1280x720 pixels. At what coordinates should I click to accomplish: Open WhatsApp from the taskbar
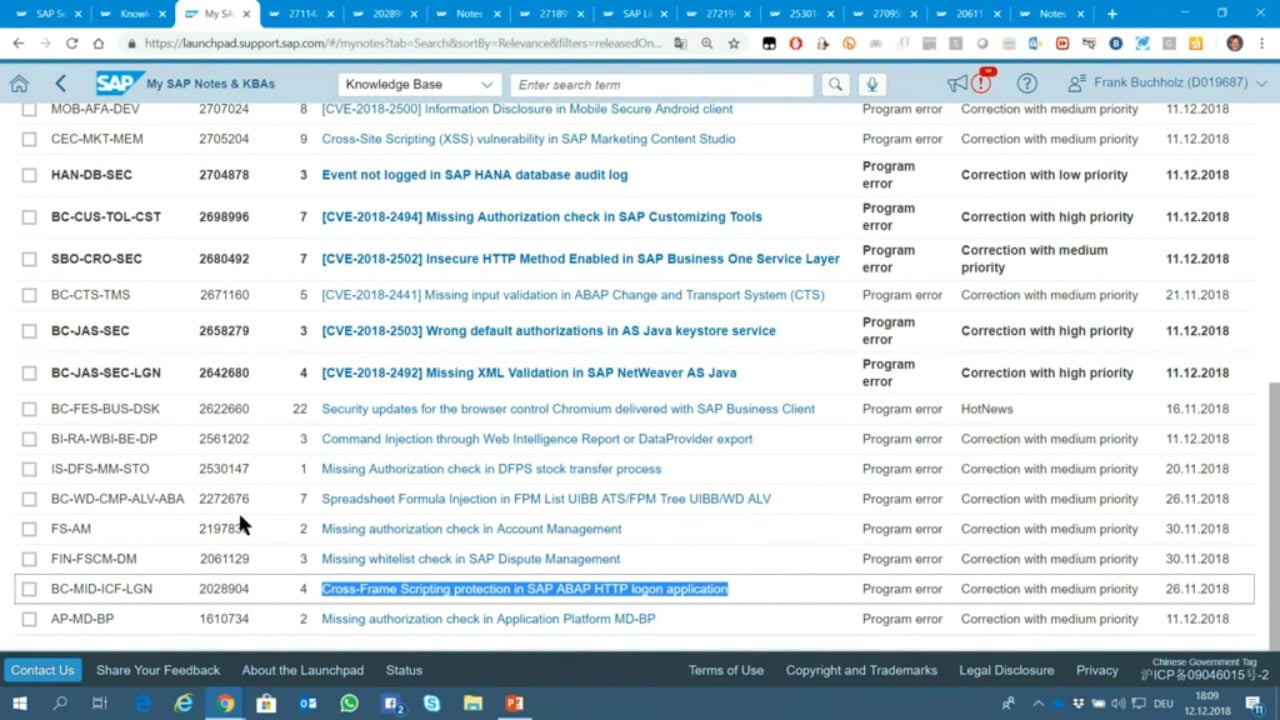pos(349,703)
